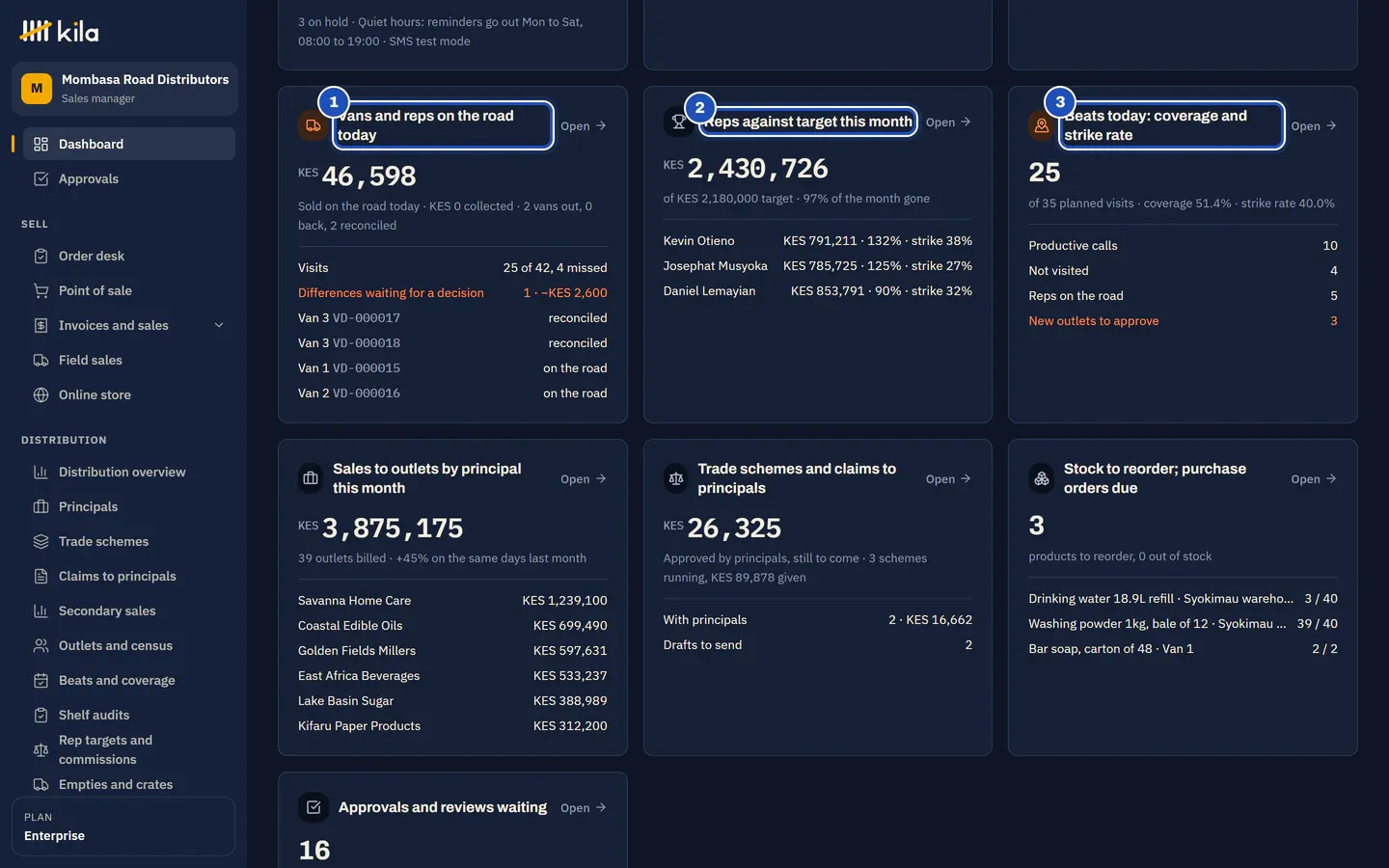Click Drafts to send row
The image size is (1389, 868).
(x=818, y=644)
